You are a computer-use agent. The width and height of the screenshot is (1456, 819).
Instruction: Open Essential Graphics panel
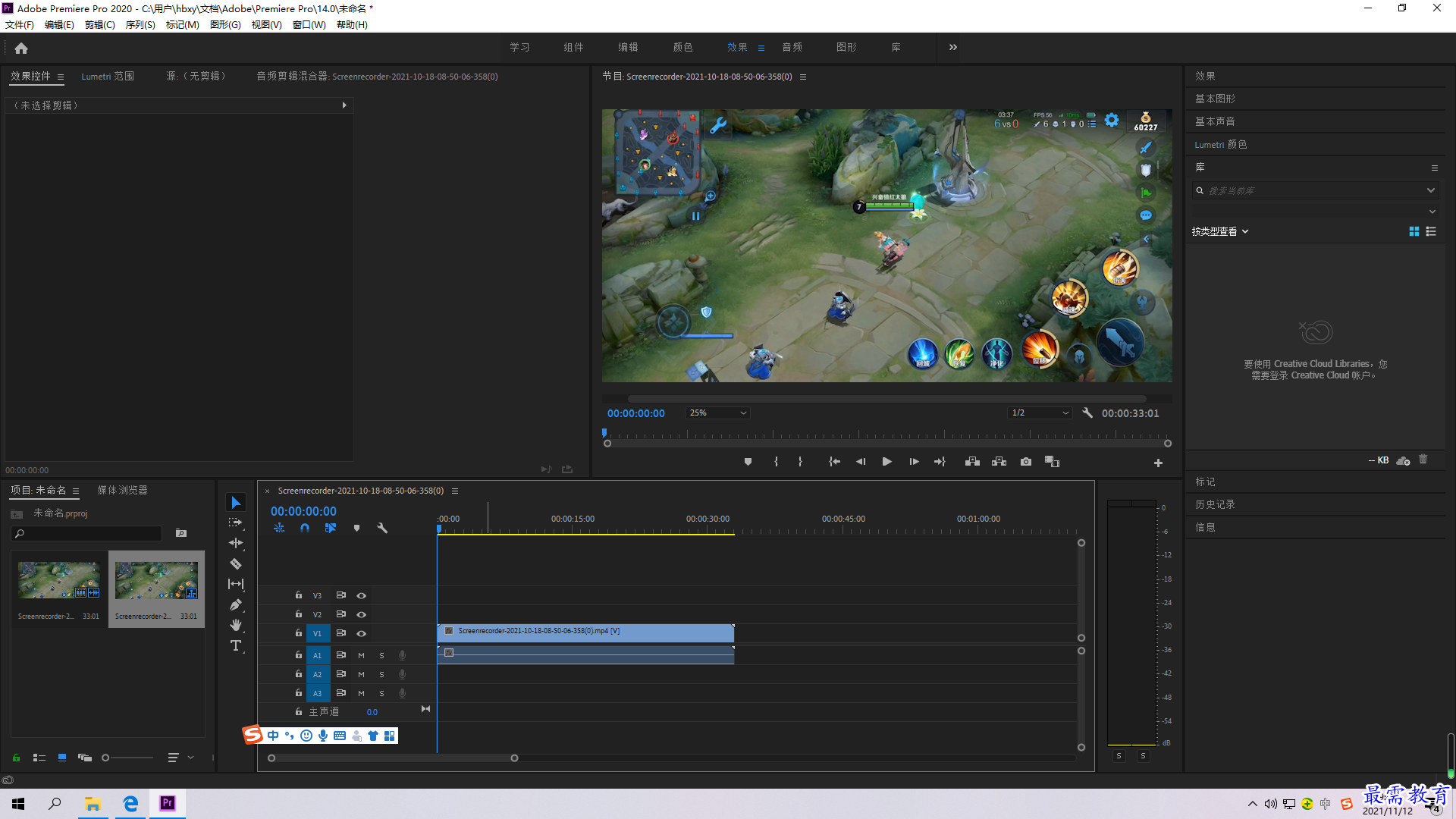click(x=1215, y=99)
